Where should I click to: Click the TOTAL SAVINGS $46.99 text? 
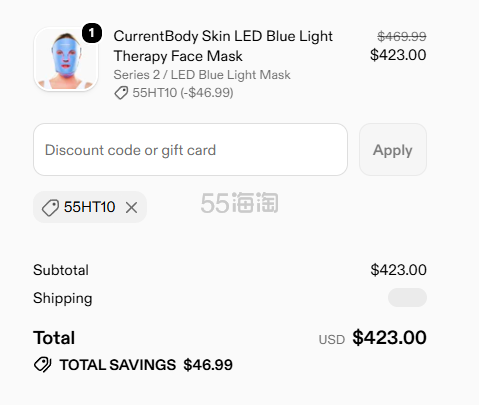pos(146,365)
